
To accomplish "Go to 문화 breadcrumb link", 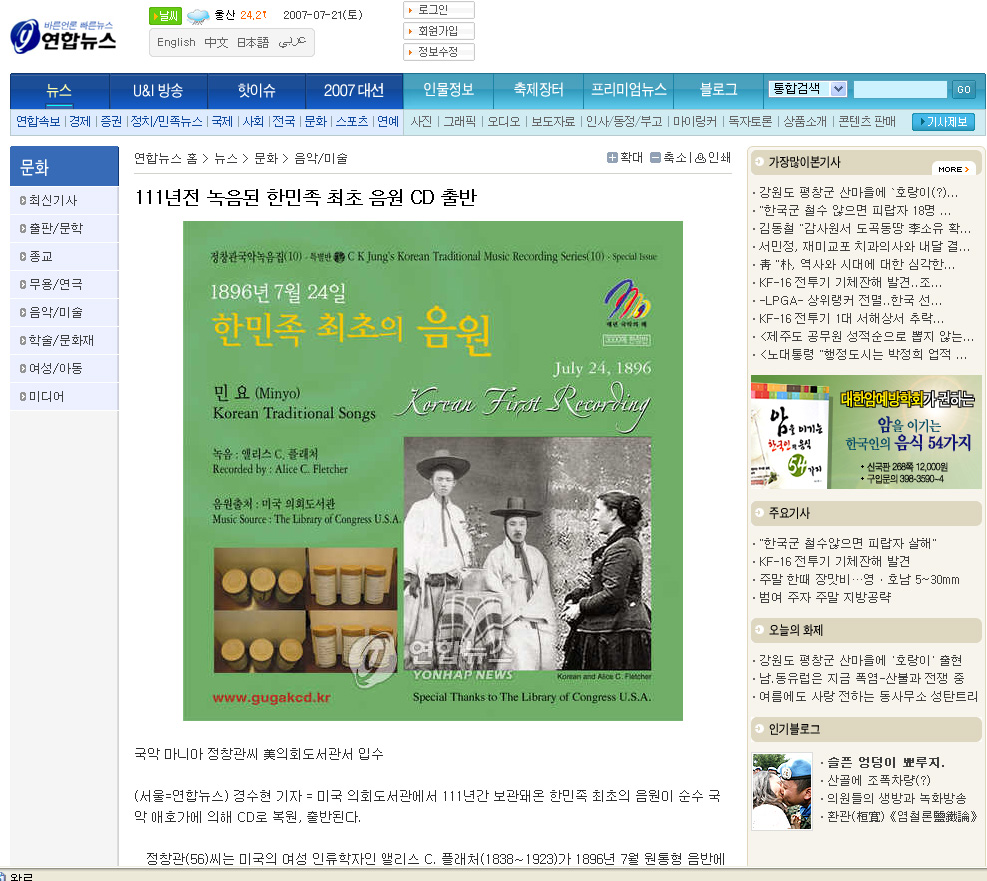I will pyautogui.click(x=266, y=158).
